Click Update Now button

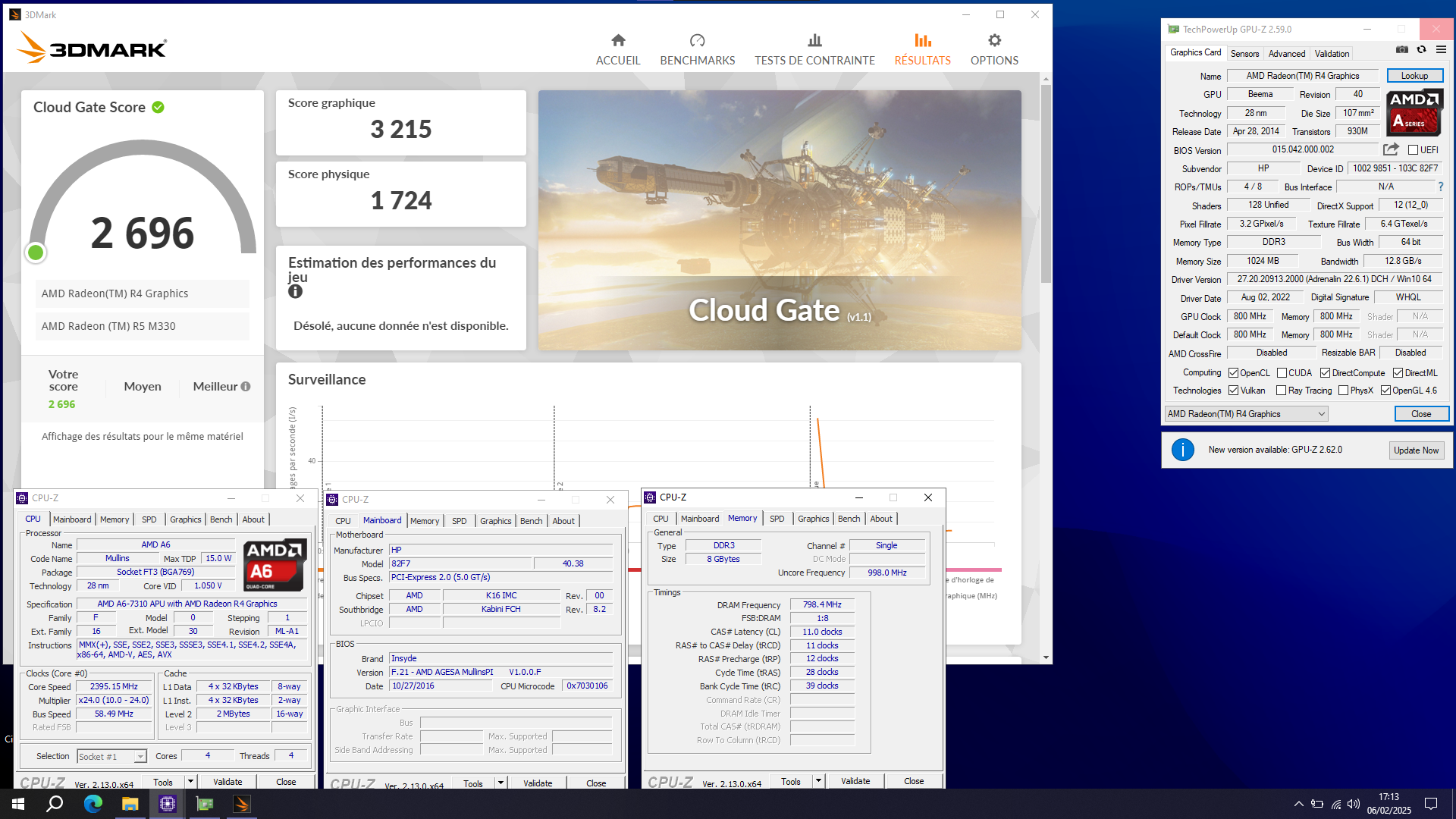click(x=1416, y=450)
